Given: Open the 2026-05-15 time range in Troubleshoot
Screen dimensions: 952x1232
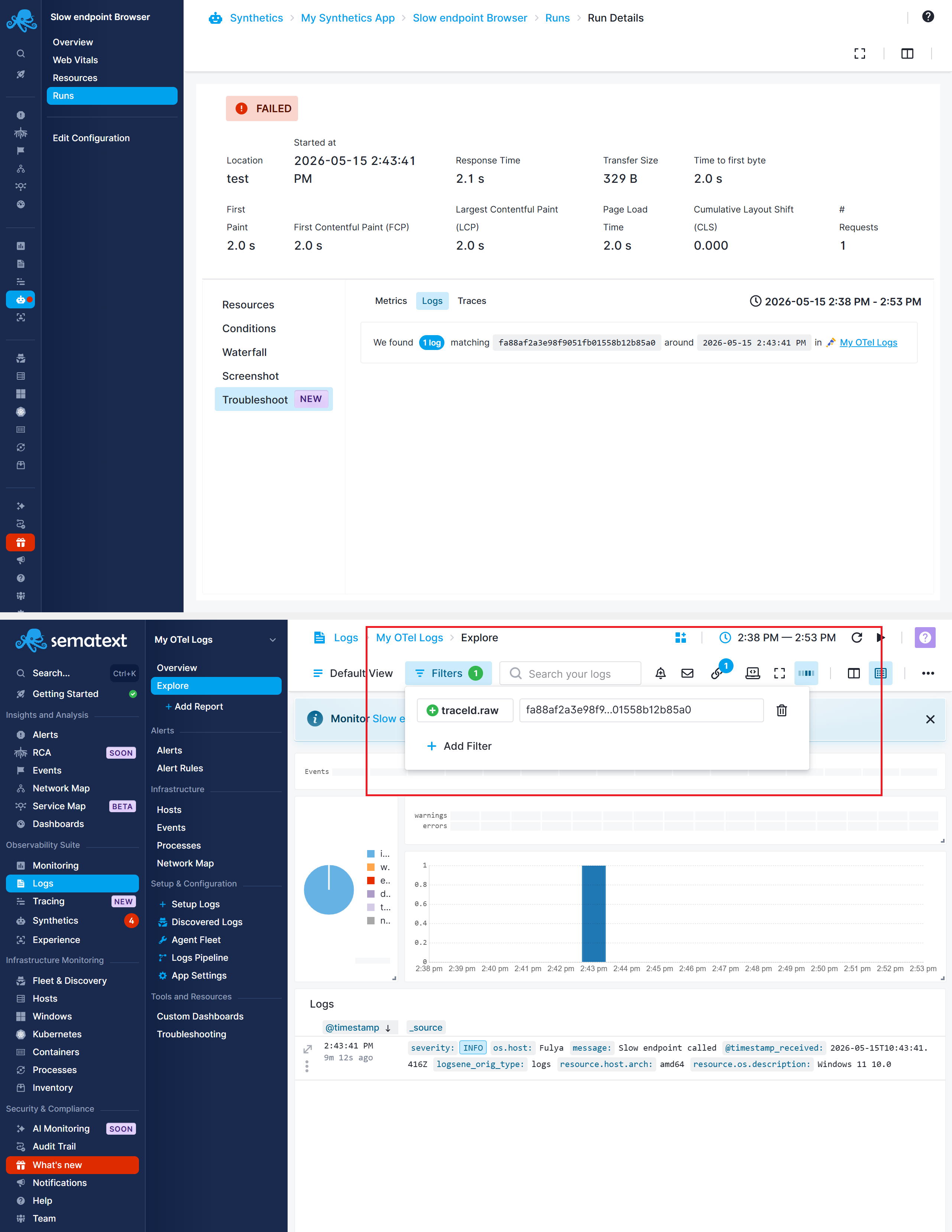Looking at the screenshot, I should [835, 302].
